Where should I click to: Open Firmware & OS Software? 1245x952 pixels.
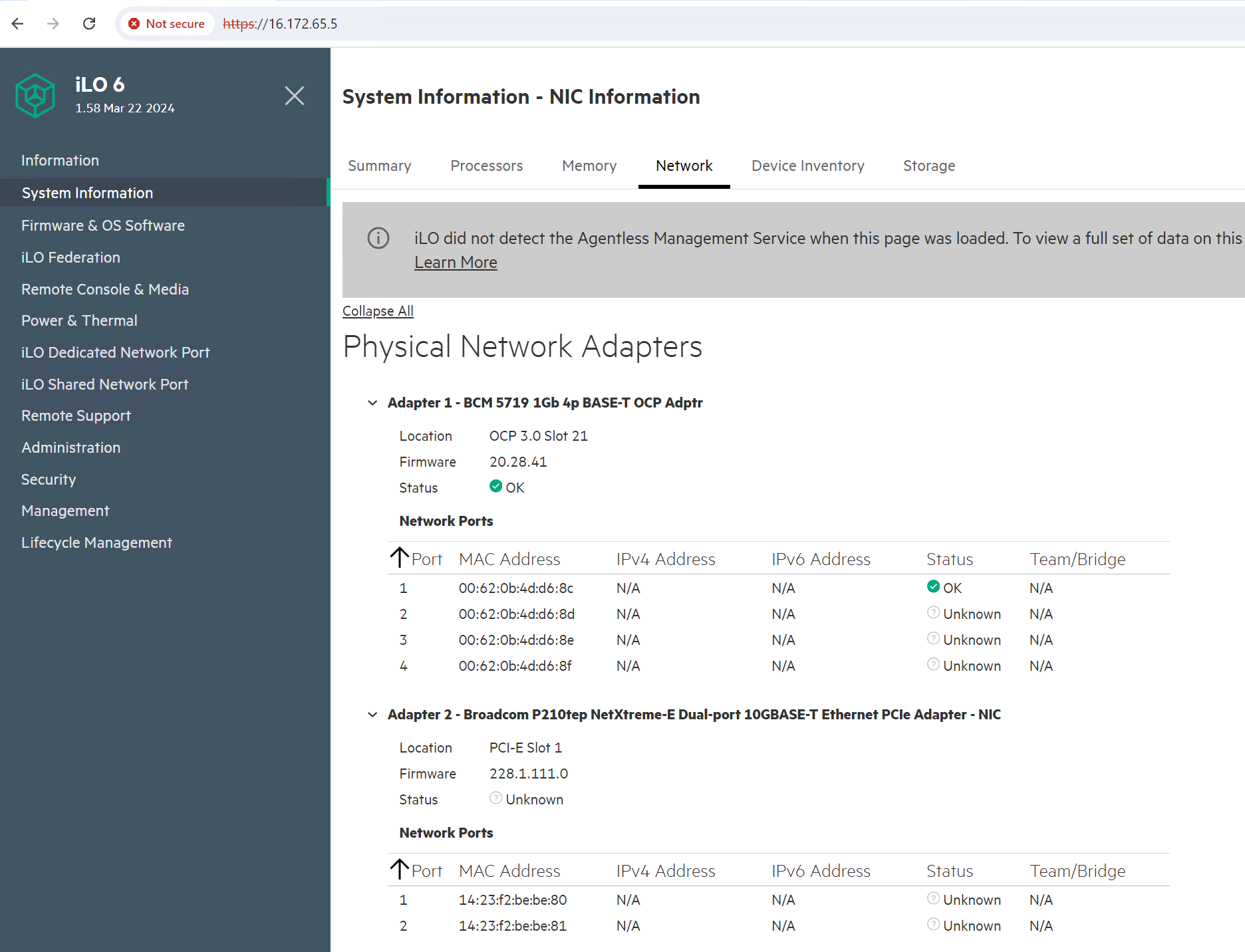(103, 225)
